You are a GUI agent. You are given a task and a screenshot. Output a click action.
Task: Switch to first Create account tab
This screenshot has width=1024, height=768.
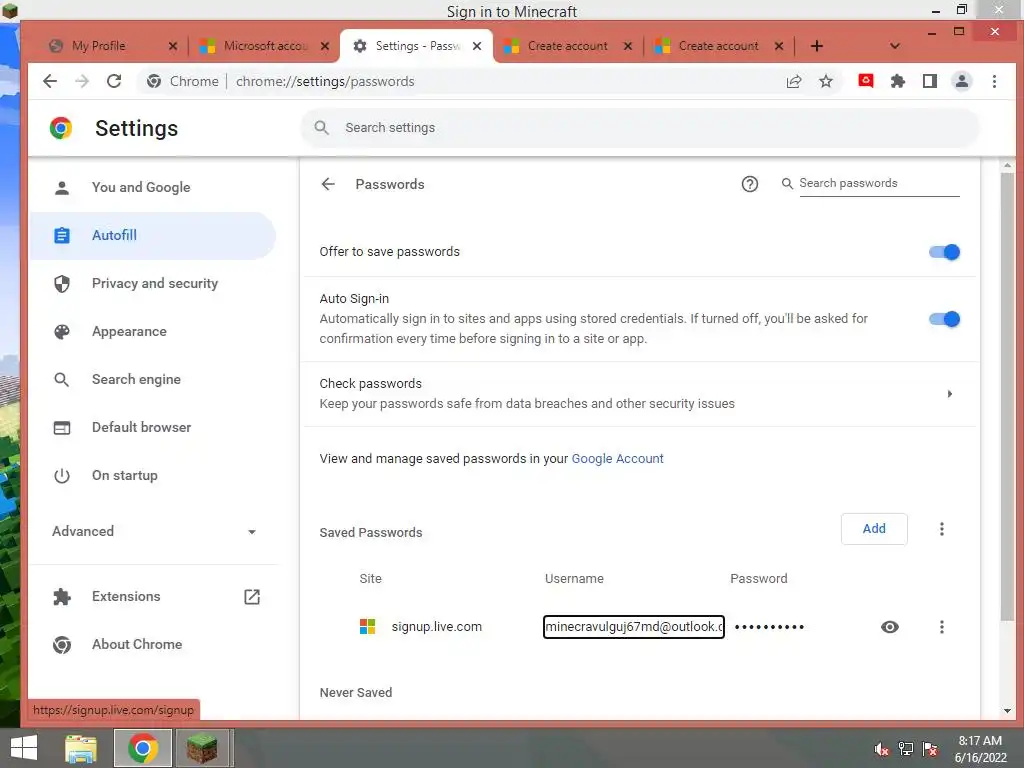coord(567,46)
